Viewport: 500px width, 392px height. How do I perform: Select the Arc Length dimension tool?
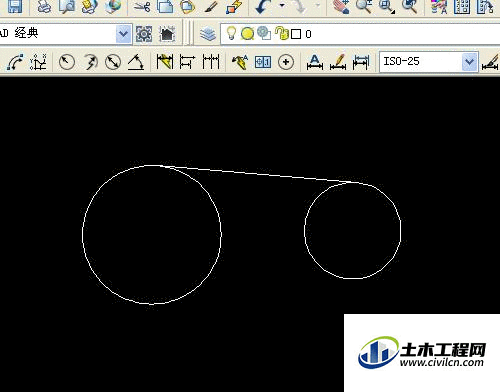click(x=15, y=62)
